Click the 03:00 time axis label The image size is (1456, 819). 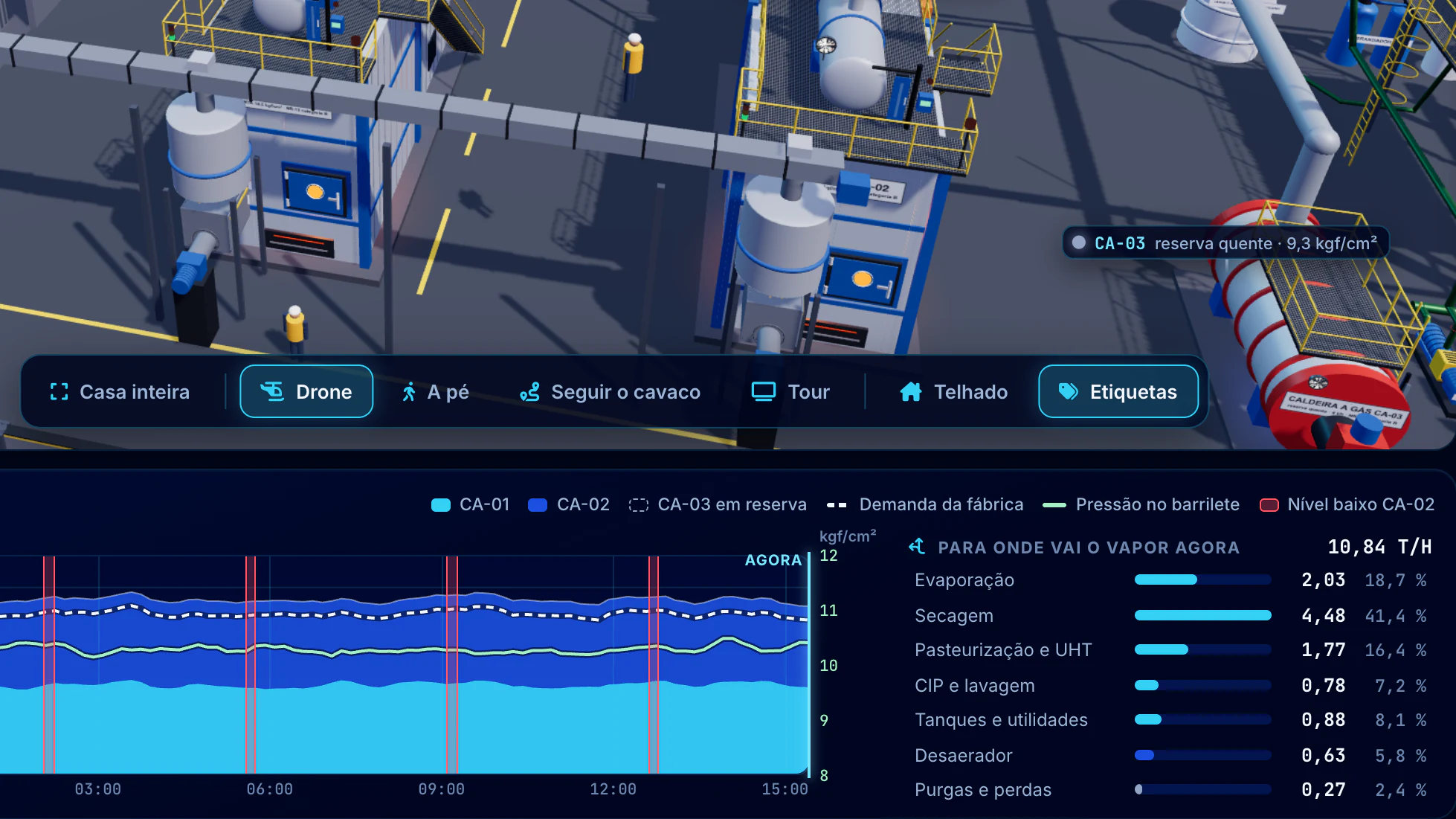pos(97,789)
